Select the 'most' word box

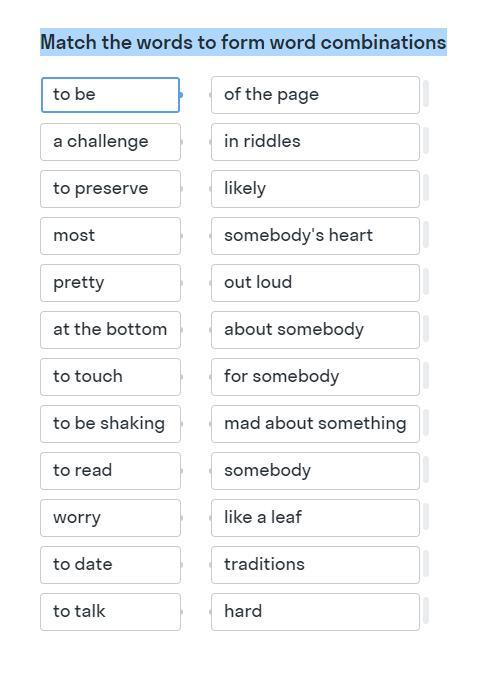(x=110, y=236)
